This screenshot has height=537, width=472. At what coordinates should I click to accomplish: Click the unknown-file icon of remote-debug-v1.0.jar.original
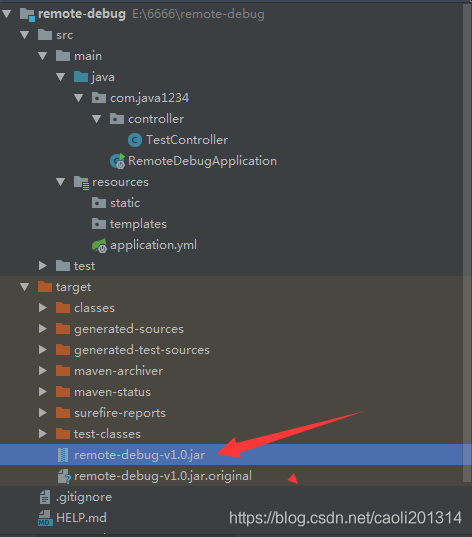64,476
